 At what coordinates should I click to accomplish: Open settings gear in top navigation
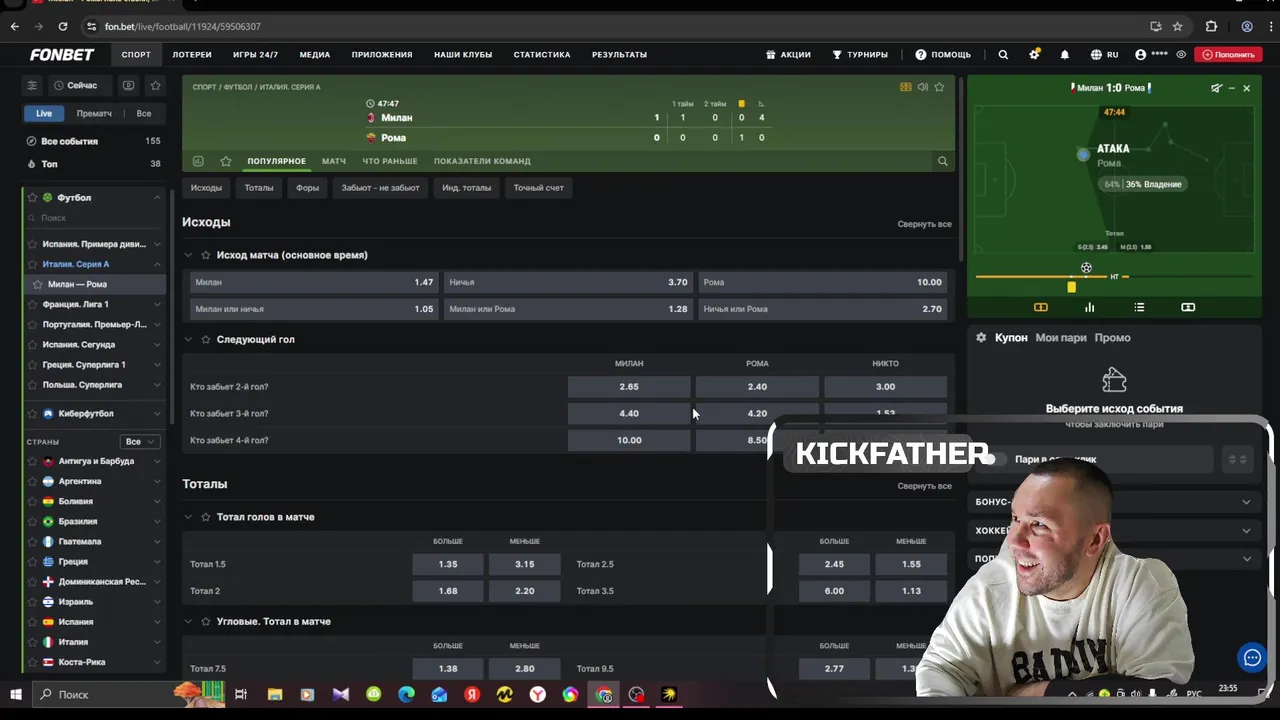1034,55
